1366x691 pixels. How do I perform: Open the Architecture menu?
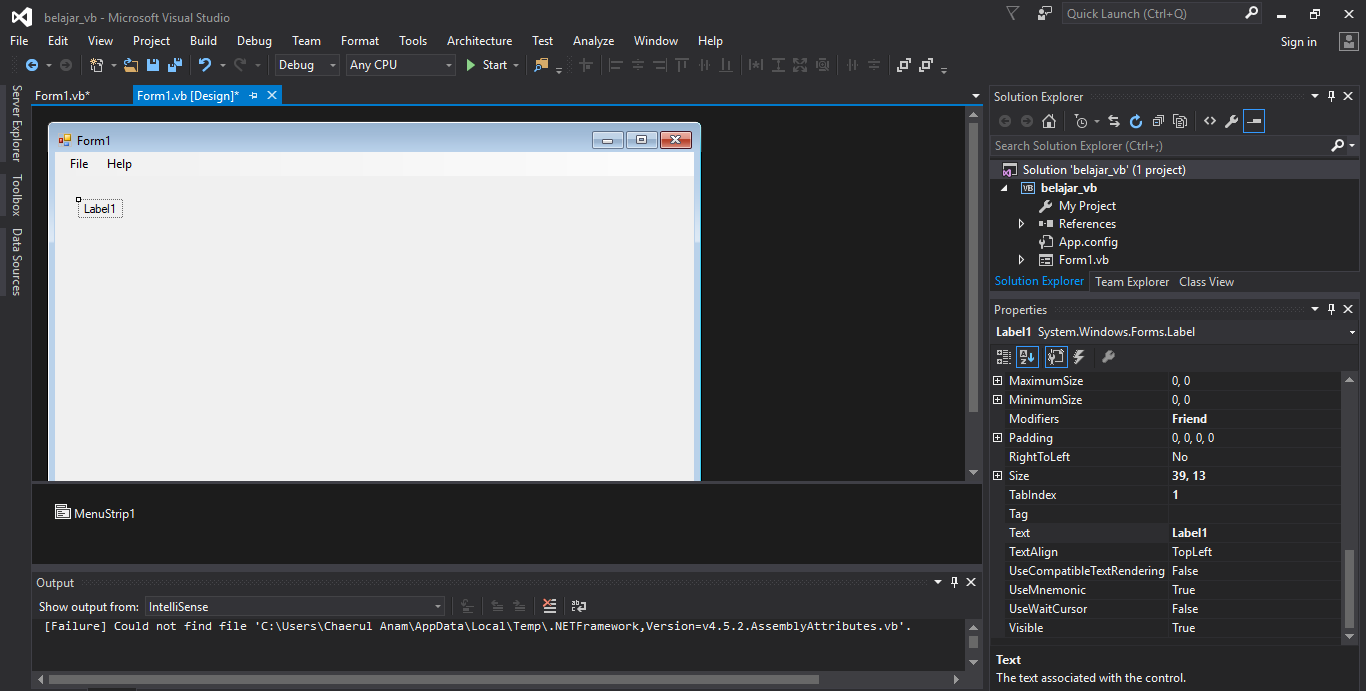pyautogui.click(x=479, y=41)
